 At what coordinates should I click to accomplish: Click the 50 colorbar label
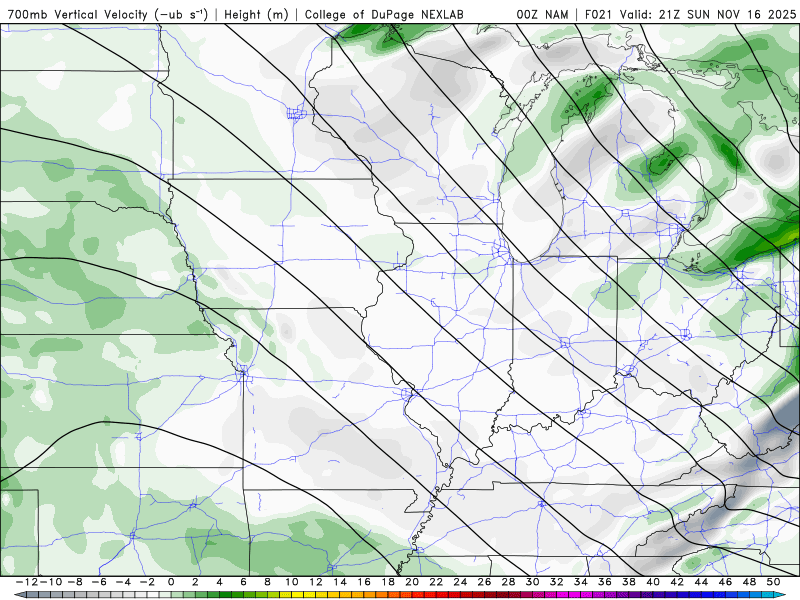click(773, 582)
